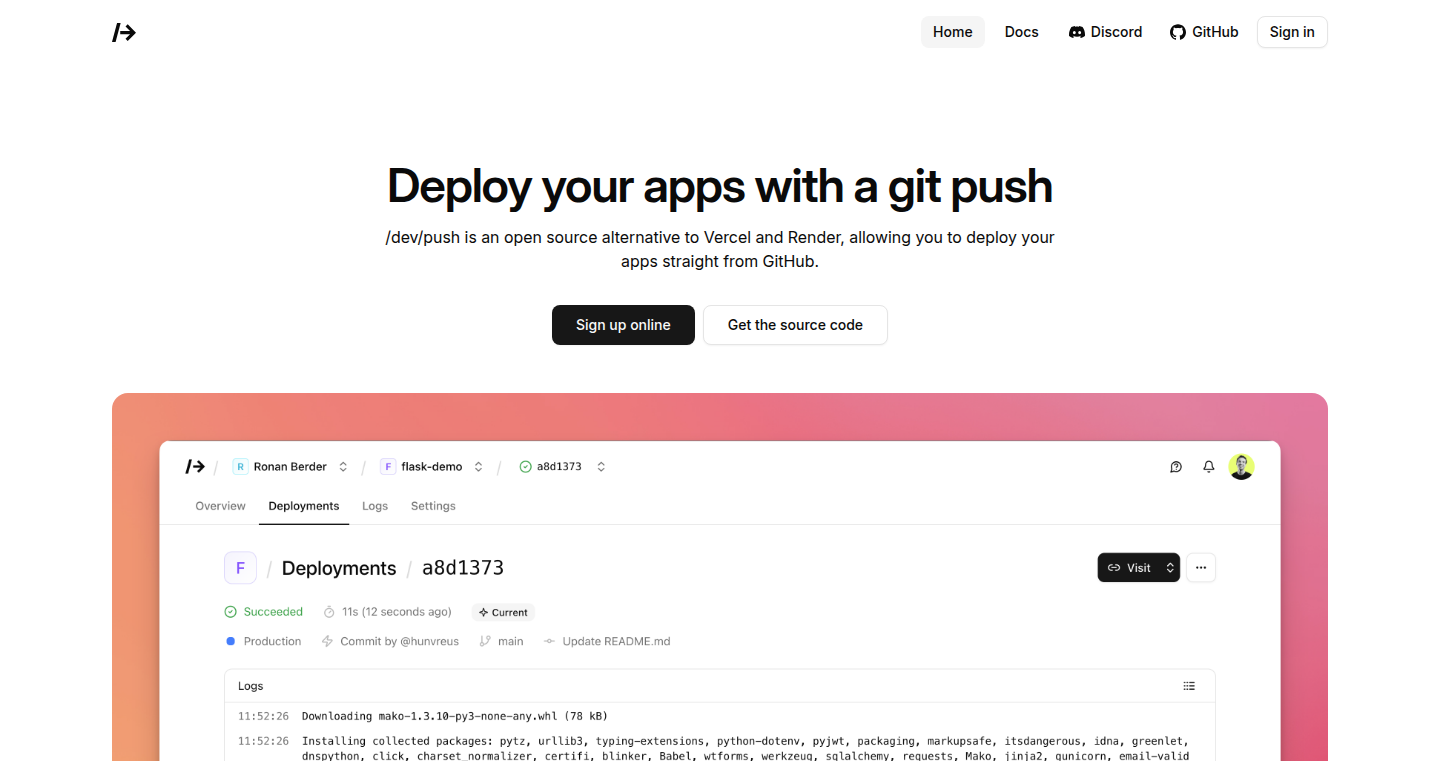Click the GitHub octocat icon in navbar
This screenshot has width=1440, height=761.
[x=1178, y=32]
